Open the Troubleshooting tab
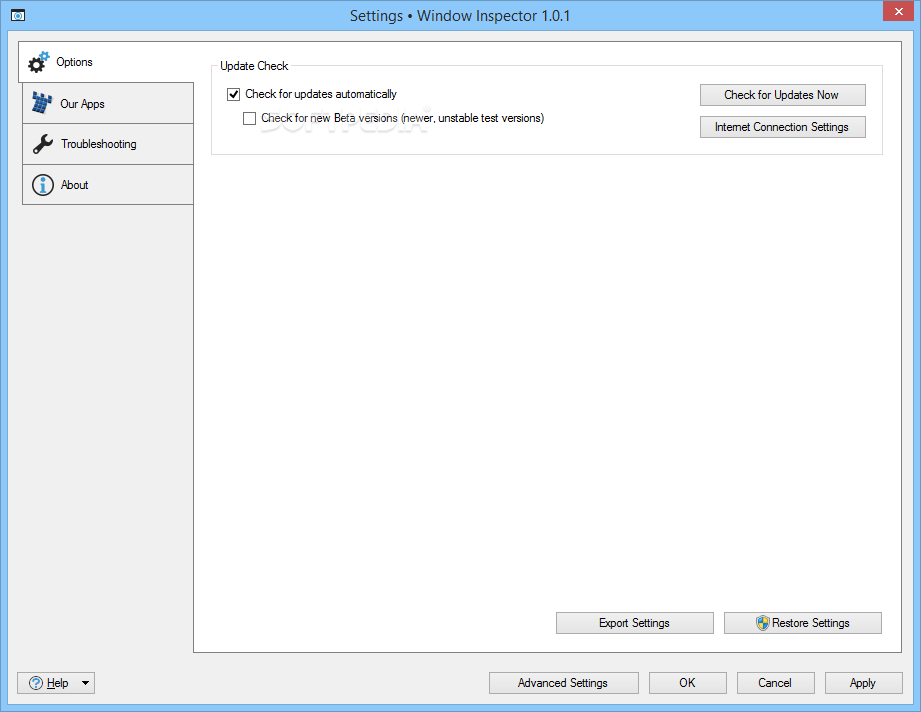 click(x=108, y=144)
